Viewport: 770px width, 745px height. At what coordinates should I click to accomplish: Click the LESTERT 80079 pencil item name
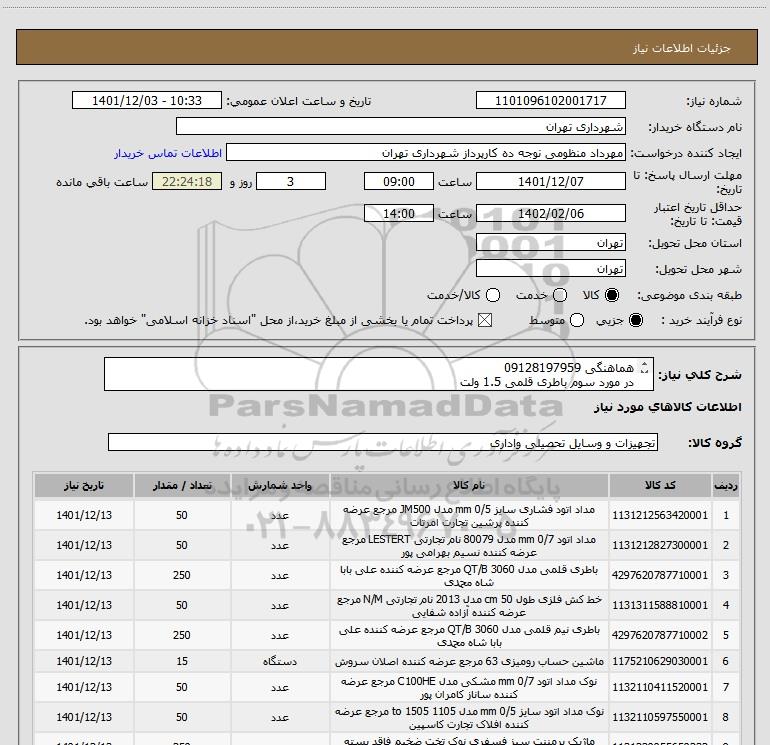pyautogui.click(x=469, y=546)
